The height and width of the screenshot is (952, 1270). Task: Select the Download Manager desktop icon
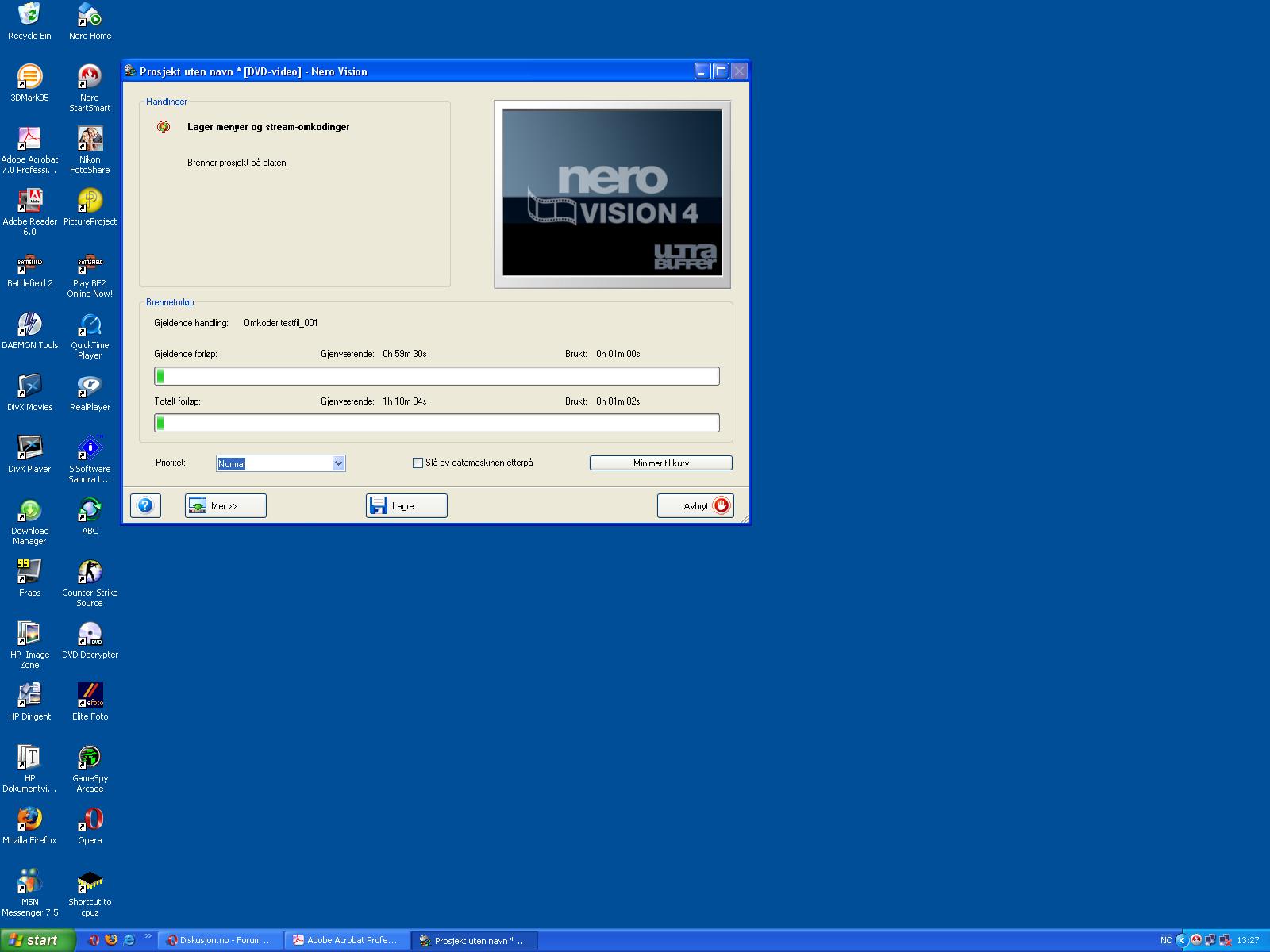[29, 521]
